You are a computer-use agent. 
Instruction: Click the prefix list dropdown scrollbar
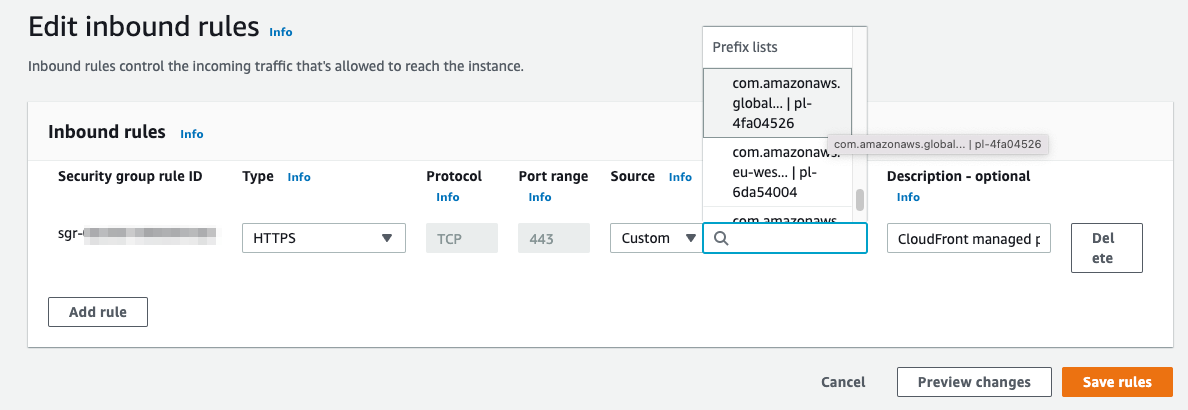coord(859,200)
